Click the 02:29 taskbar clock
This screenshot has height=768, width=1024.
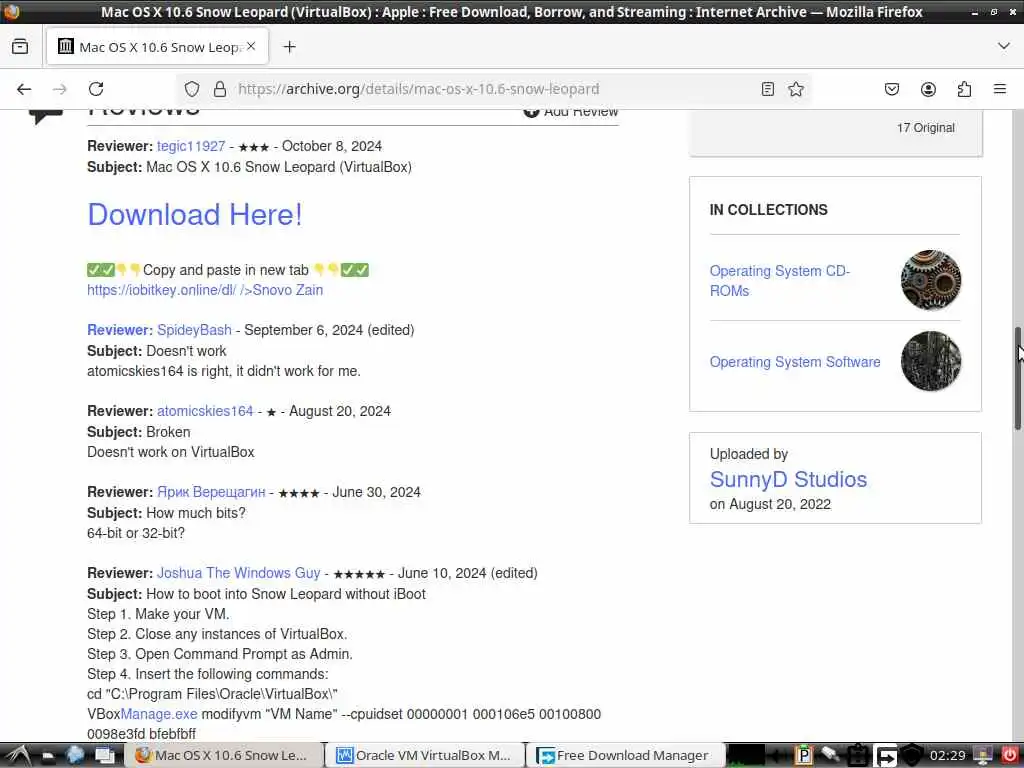tap(947, 756)
